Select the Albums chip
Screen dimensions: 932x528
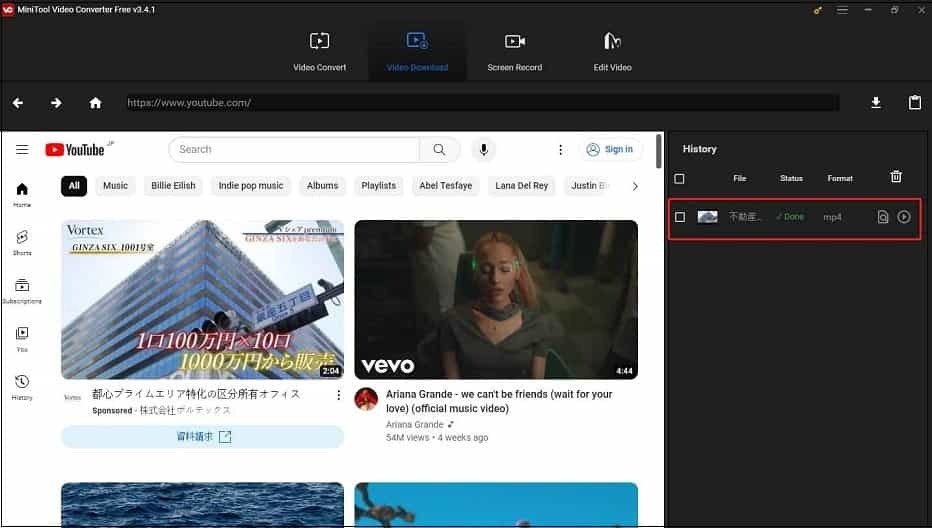click(x=322, y=186)
